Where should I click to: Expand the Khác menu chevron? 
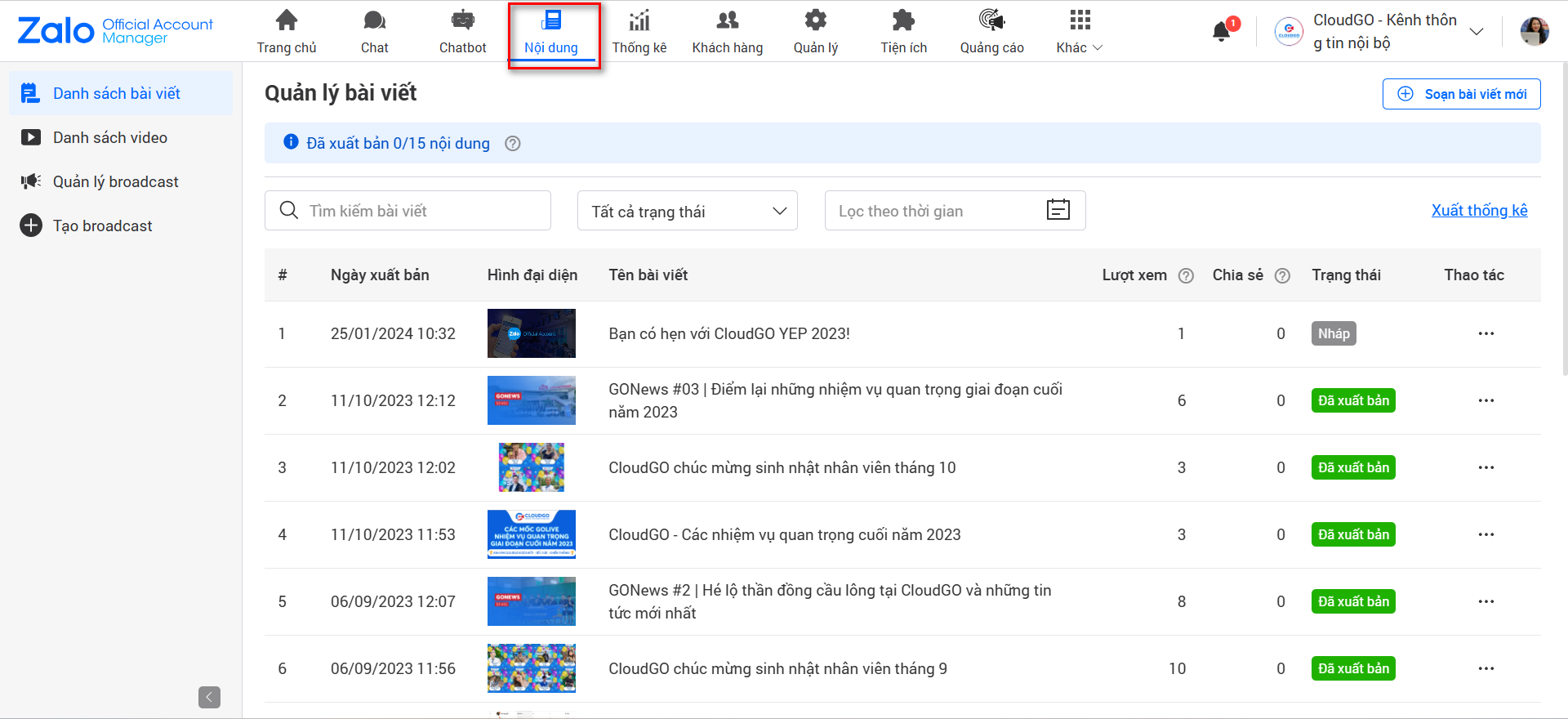tap(1098, 48)
